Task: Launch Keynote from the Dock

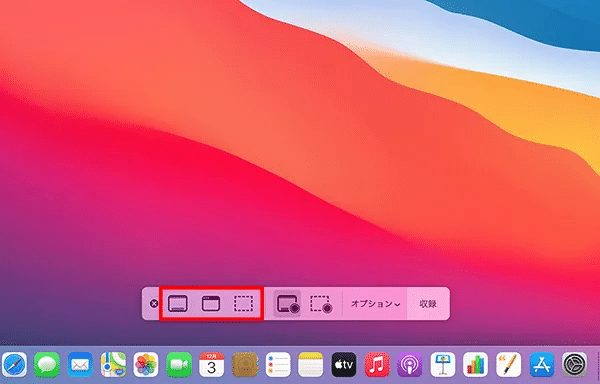Action: (443, 364)
